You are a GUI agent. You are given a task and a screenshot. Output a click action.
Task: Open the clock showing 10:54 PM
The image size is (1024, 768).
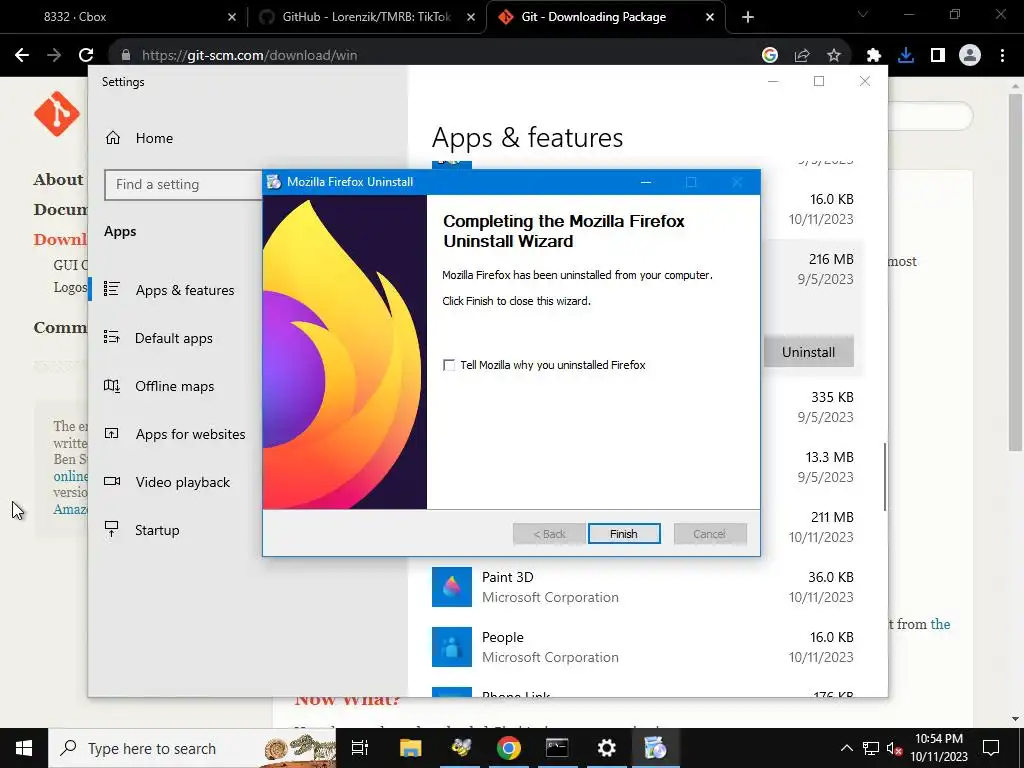pyautogui.click(x=939, y=748)
